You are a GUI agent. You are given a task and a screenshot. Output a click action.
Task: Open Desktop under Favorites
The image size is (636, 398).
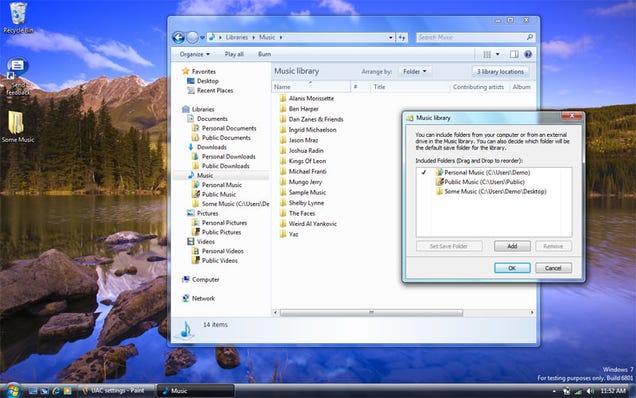pos(203,81)
